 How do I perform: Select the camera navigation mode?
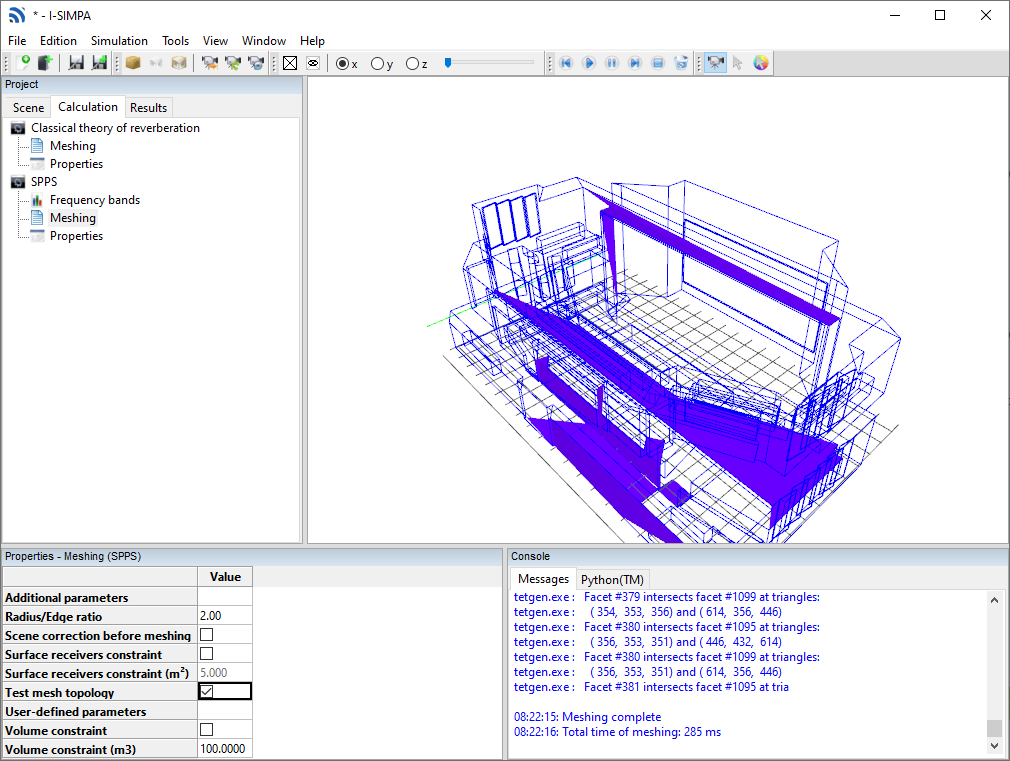(715, 63)
